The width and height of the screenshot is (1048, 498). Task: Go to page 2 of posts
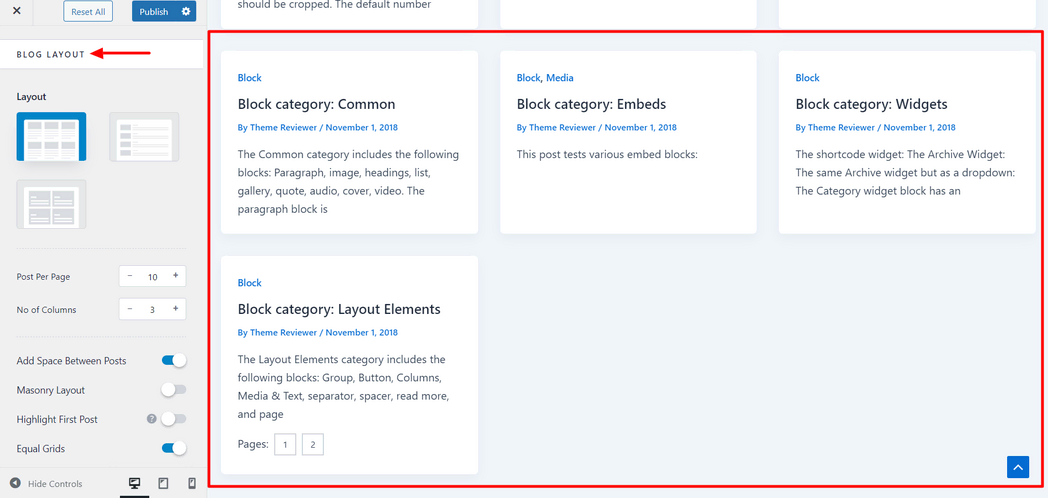[312, 444]
